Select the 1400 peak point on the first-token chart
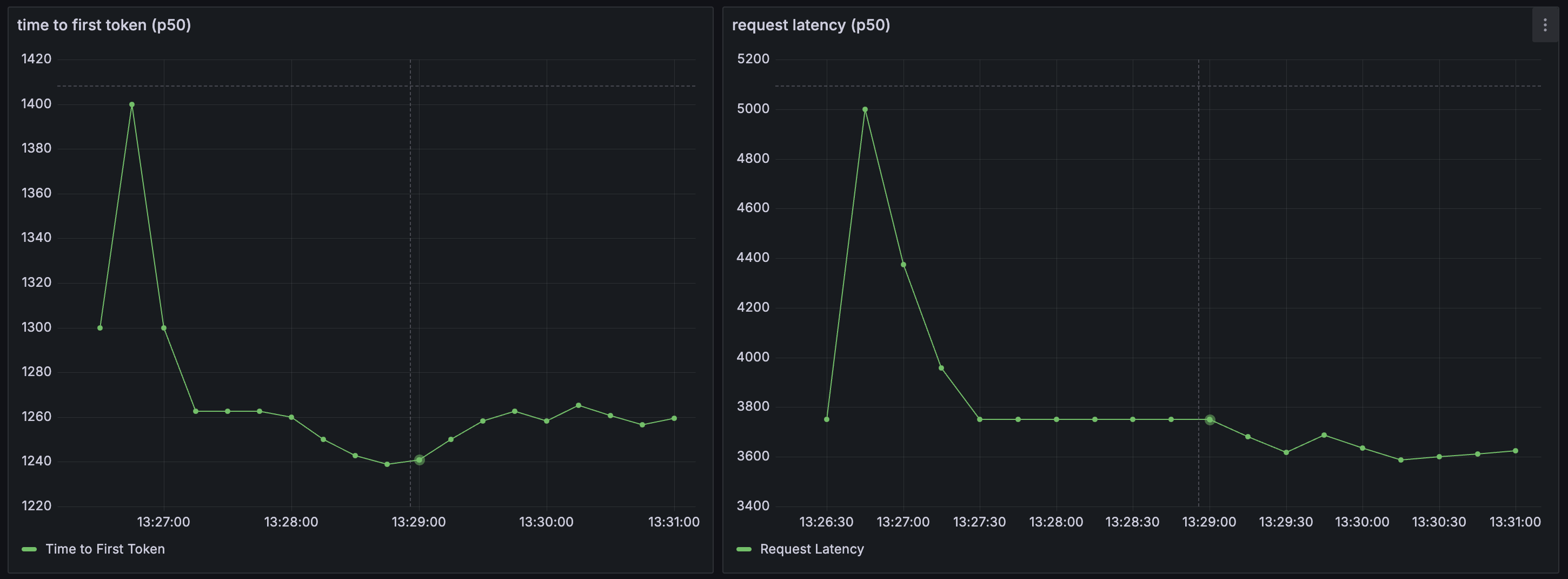 click(132, 105)
